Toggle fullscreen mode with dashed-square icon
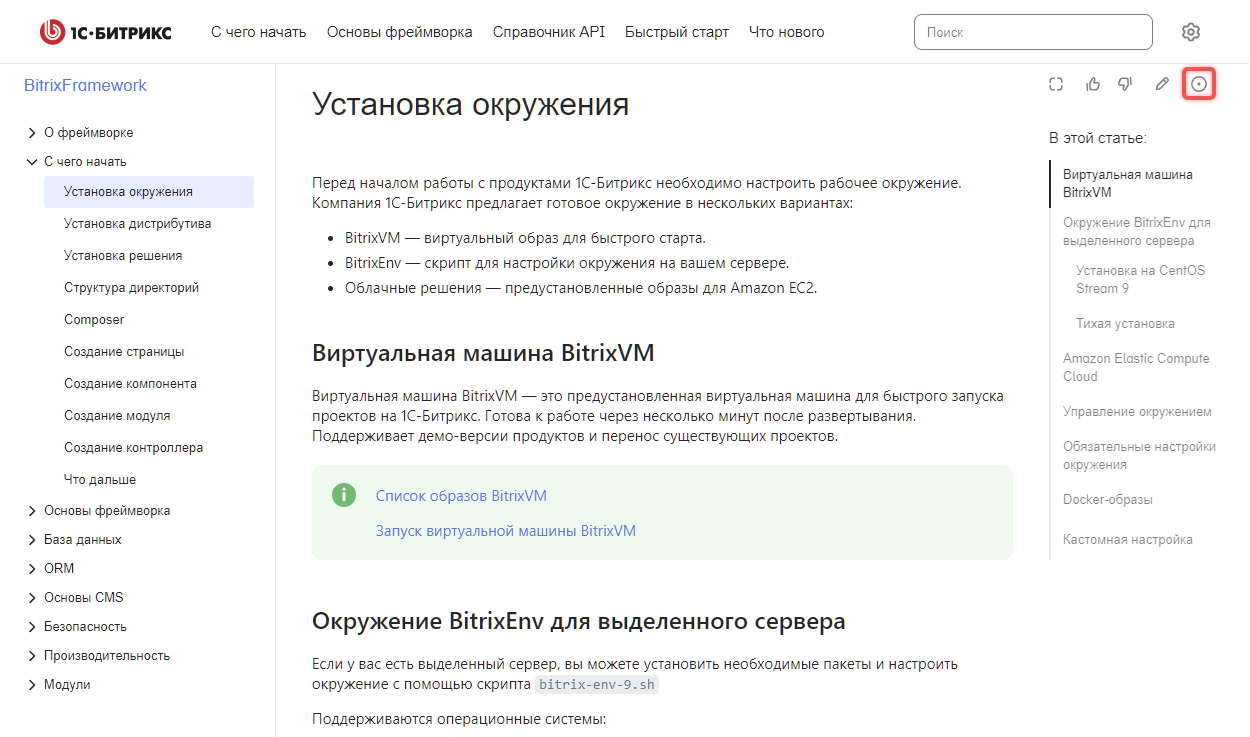Screen dimensions: 1250x737 point(1055,85)
